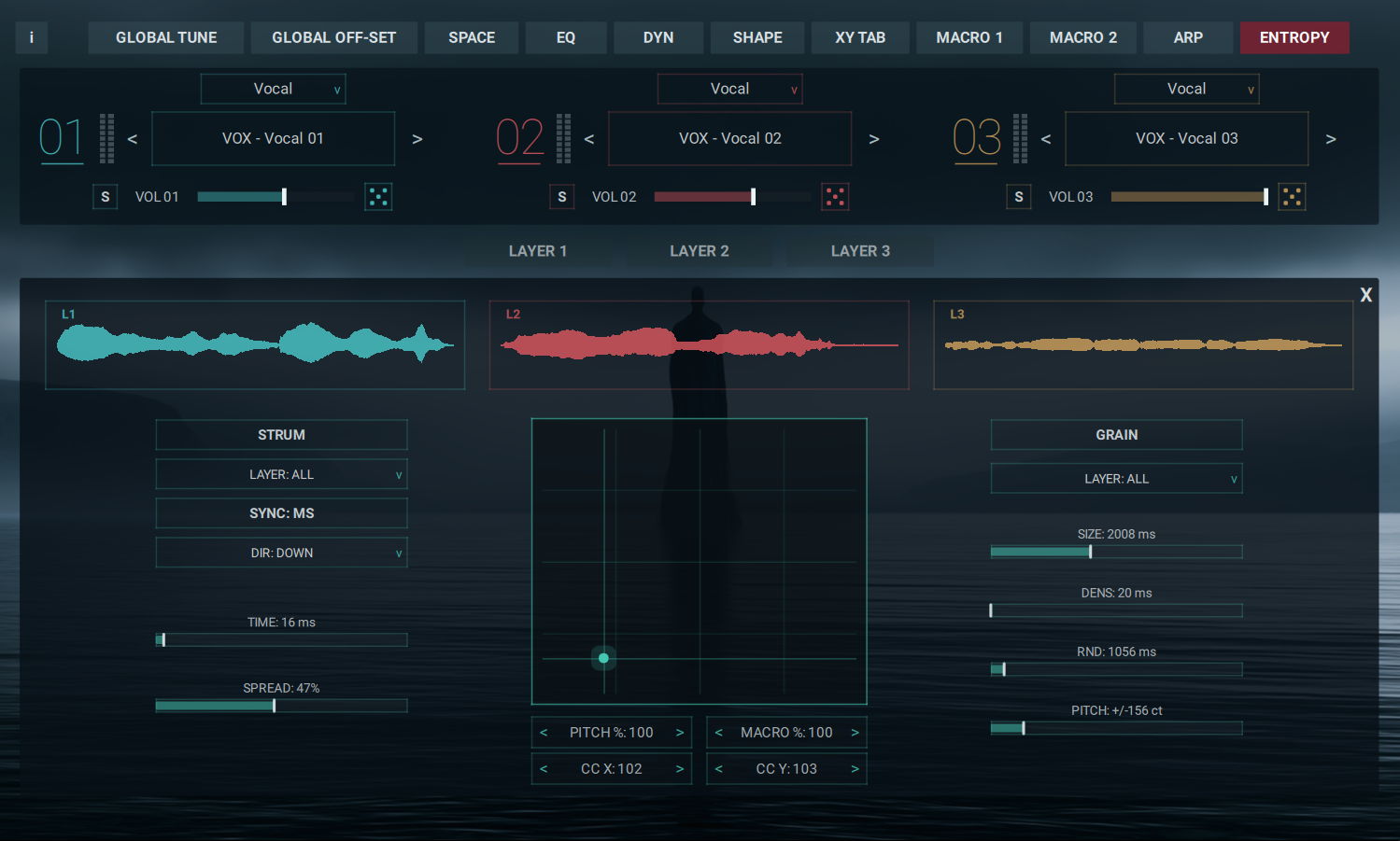Select next preset for layer 02
This screenshot has height=841, width=1400.
pyautogui.click(x=874, y=139)
